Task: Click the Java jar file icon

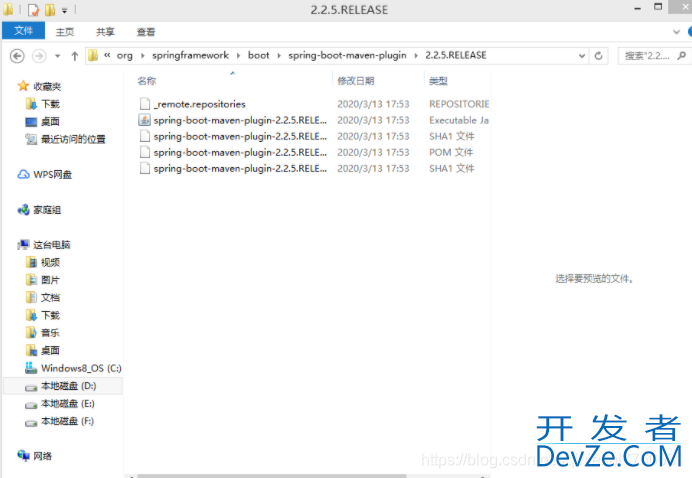Action: pyautogui.click(x=144, y=120)
